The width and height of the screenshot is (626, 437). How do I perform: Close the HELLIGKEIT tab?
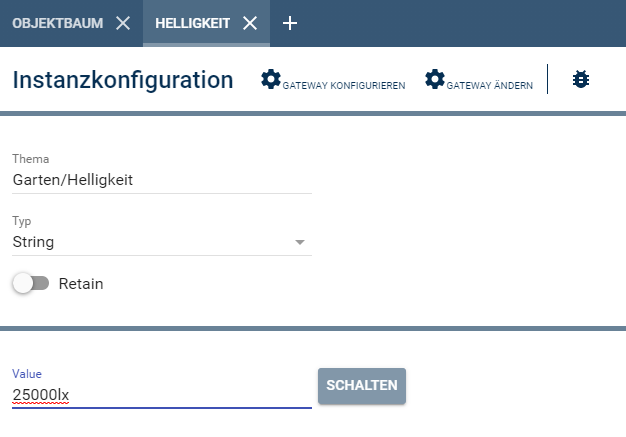(250, 23)
